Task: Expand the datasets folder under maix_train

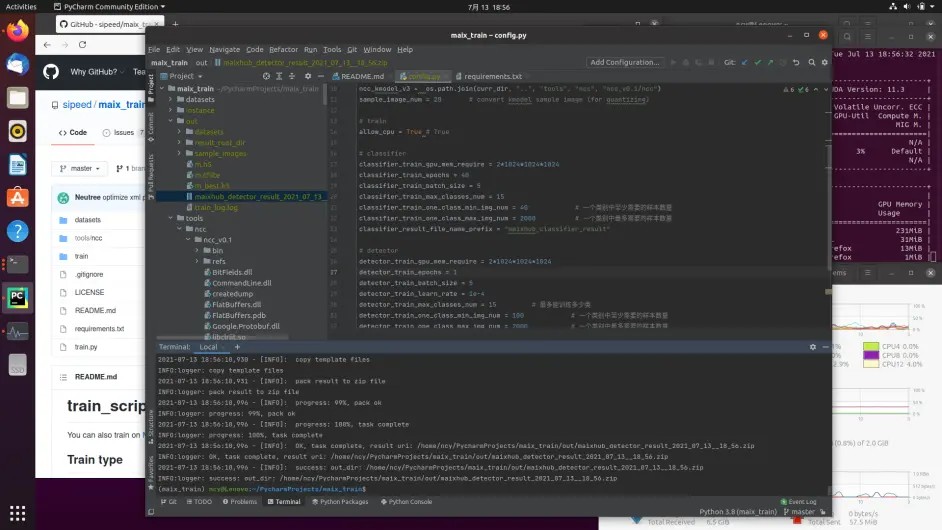Action: pyautogui.click(x=171, y=99)
